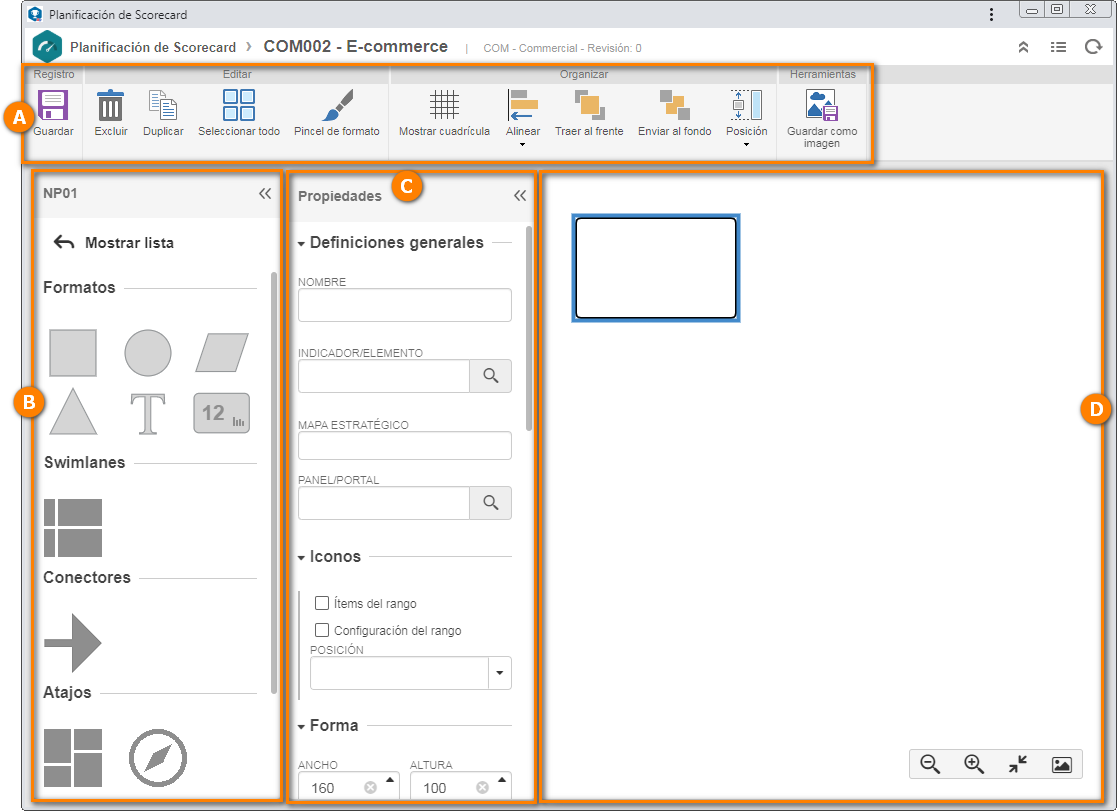Select the arrow connector under Conectores
Image resolution: width=1117 pixels, height=811 pixels.
pos(73,643)
